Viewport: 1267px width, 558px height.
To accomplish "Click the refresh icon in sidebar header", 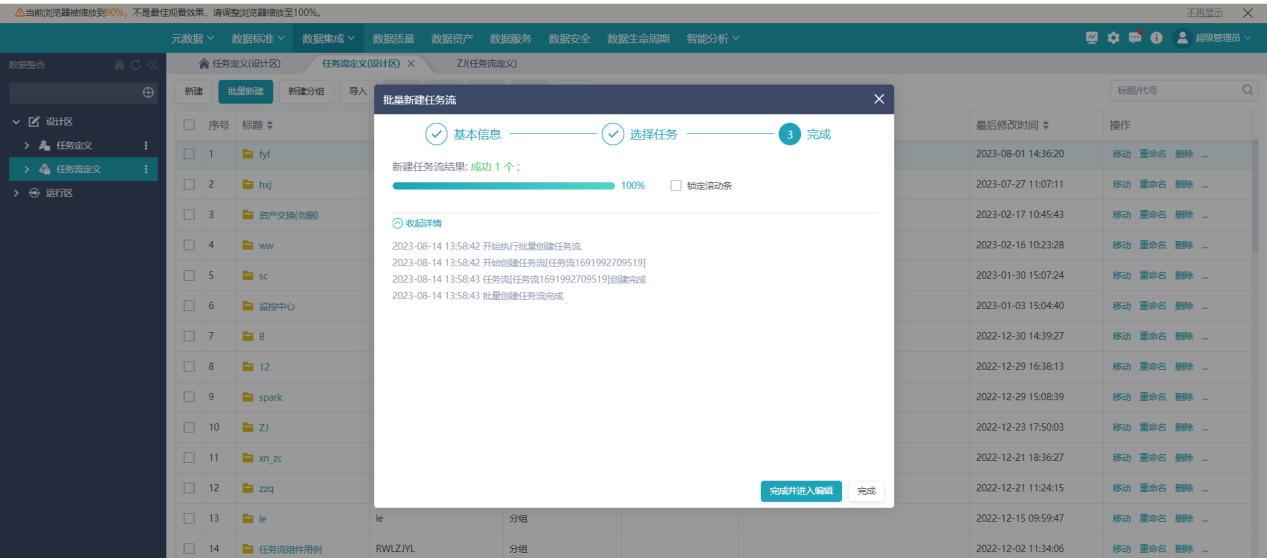I will [x=136, y=65].
